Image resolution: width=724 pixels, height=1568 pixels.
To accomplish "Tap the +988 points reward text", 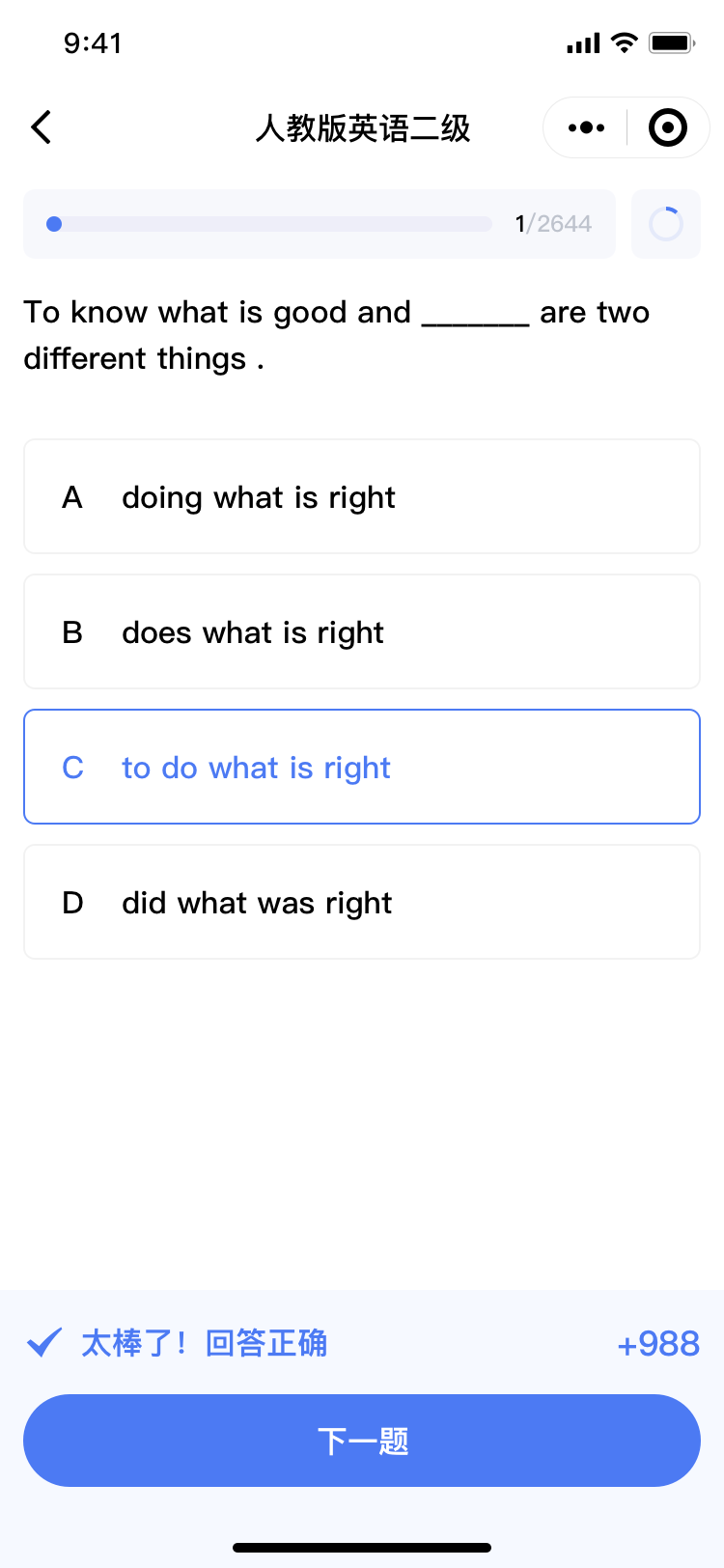I will [658, 1343].
